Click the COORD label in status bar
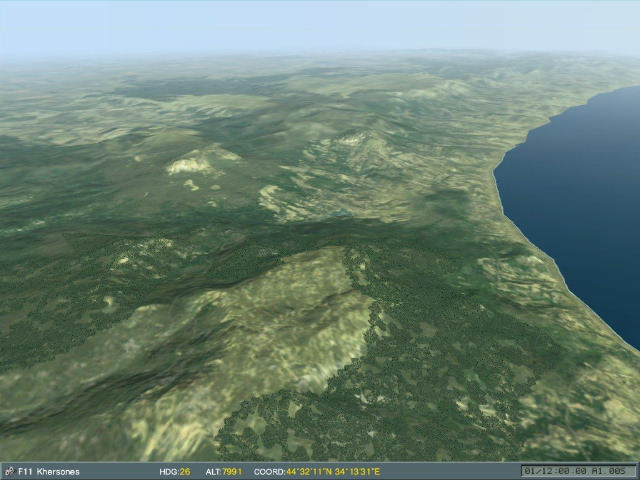 point(269,471)
